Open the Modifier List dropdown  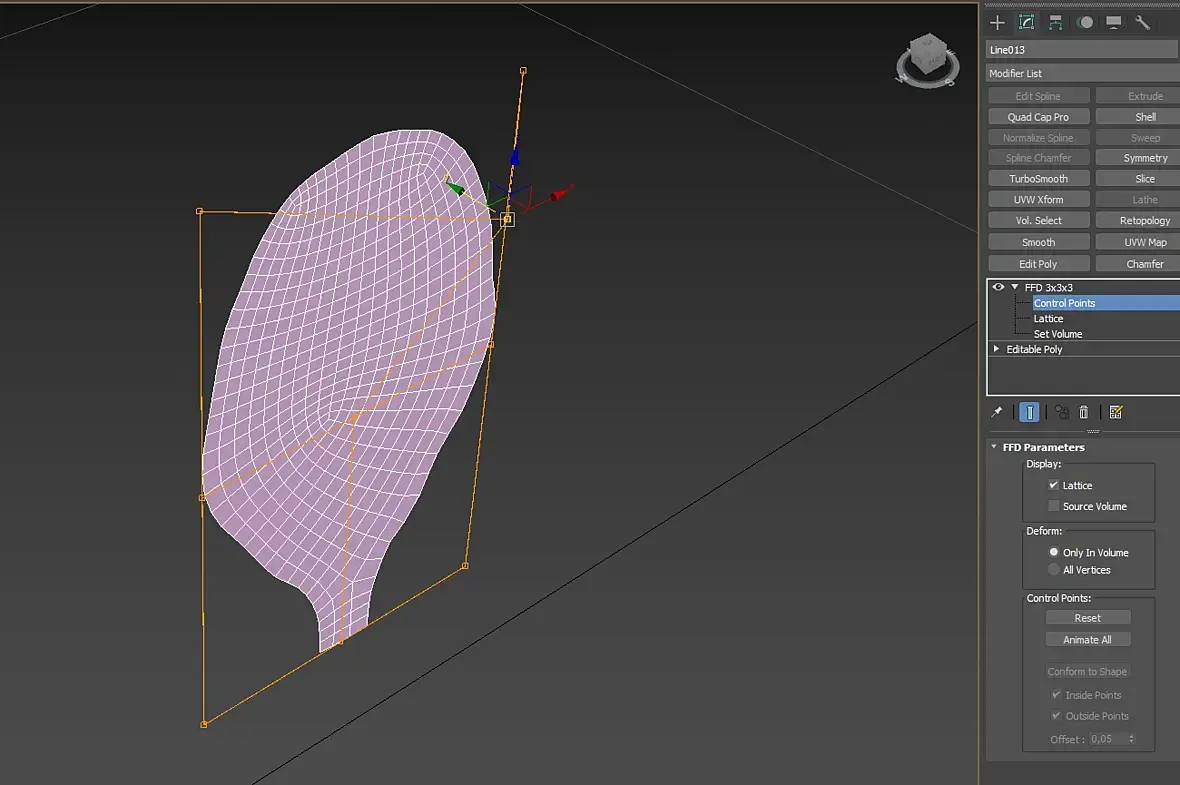(x=1082, y=73)
